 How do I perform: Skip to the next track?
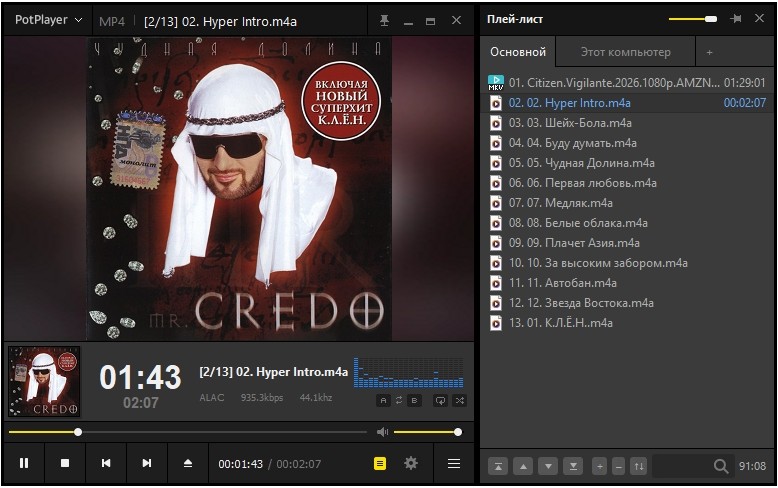147,463
